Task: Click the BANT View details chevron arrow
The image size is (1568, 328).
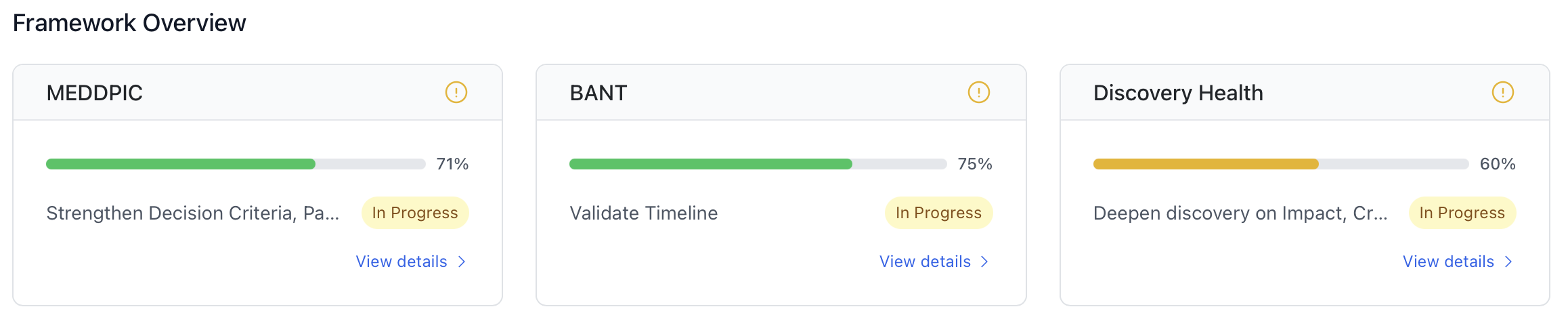Action: tap(985, 262)
